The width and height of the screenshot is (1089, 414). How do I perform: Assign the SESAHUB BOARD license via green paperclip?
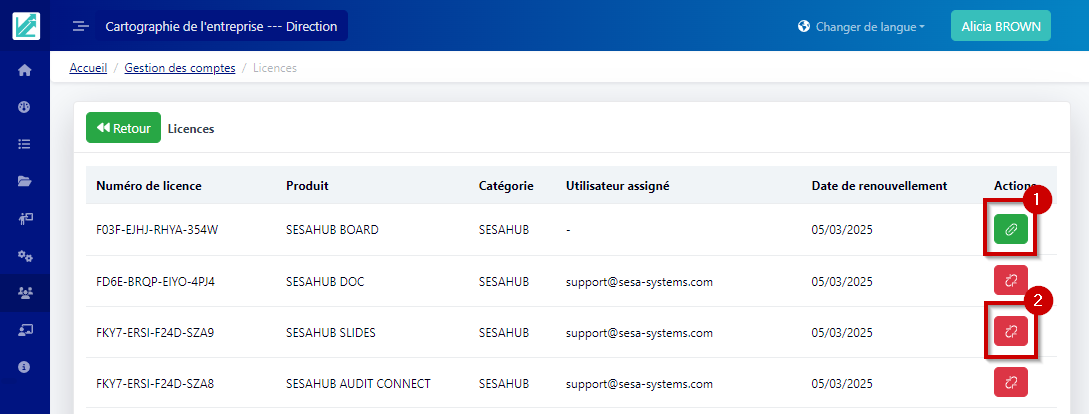(1010, 230)
